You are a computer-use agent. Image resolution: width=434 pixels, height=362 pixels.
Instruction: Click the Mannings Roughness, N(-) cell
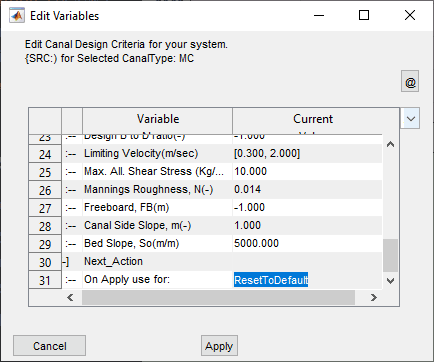(157, 189)
